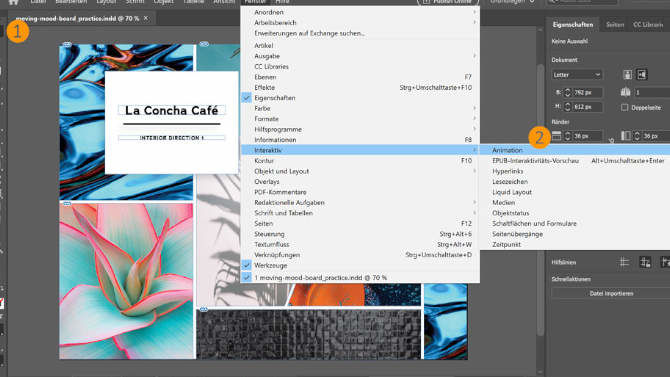This screenshot has width=670, height=377.
Task: Expand the Formate submenu
Action: pyautogui.click(x=360, y=119)
